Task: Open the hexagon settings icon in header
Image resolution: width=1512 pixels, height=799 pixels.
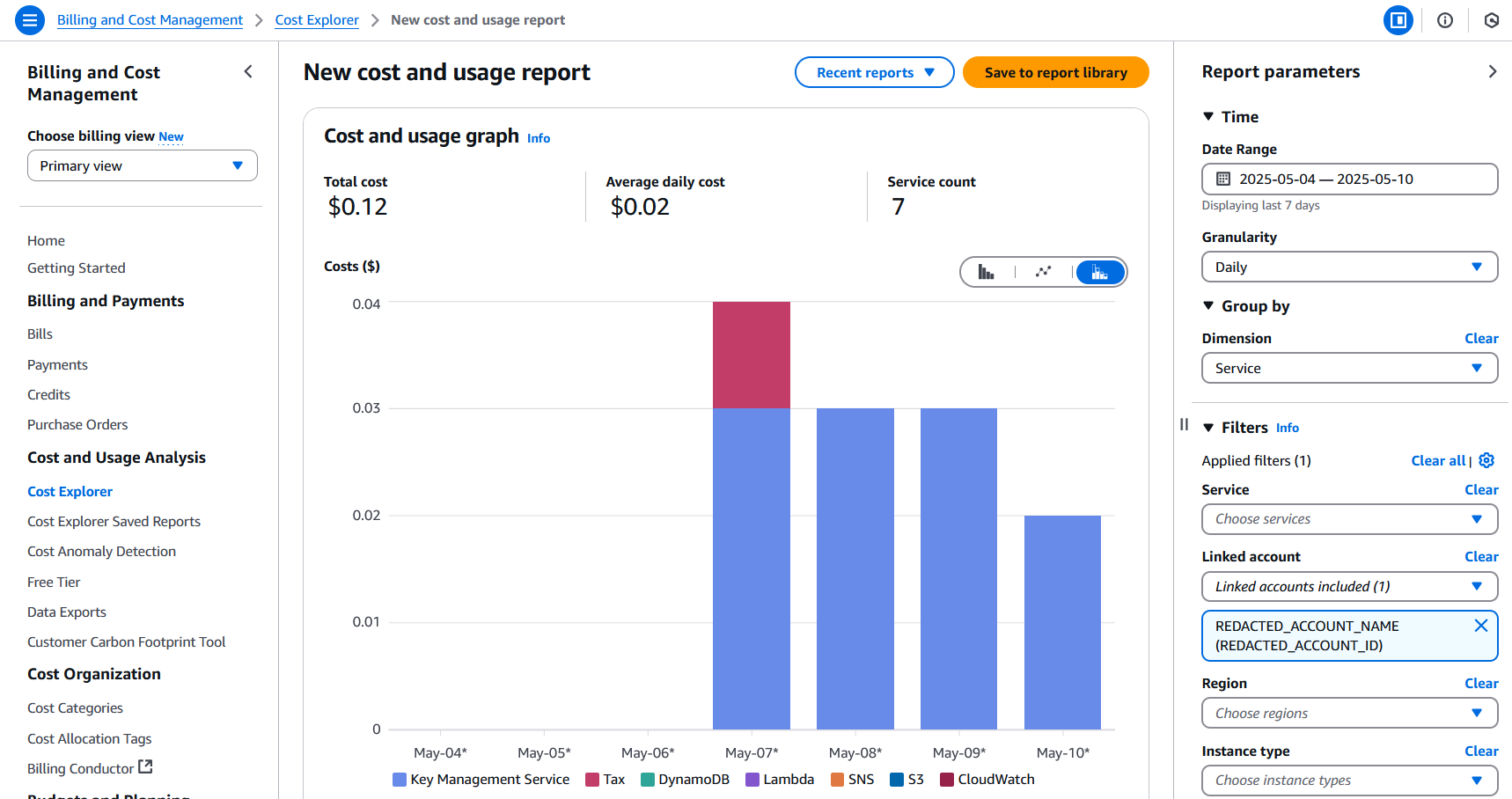Action: tap(1491, 20)
